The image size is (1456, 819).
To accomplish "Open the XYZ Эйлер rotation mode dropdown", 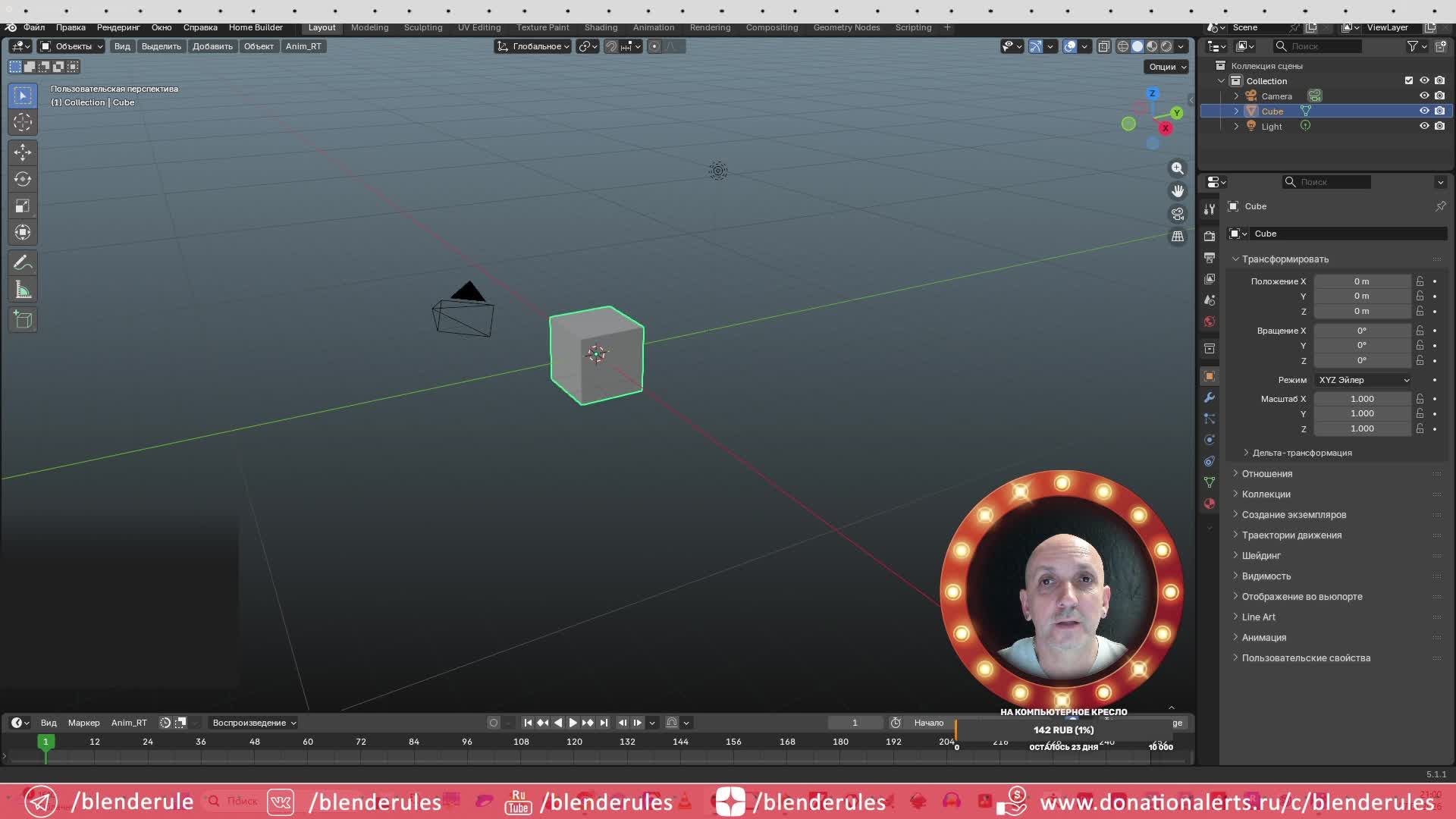I will coord(1363,380).
